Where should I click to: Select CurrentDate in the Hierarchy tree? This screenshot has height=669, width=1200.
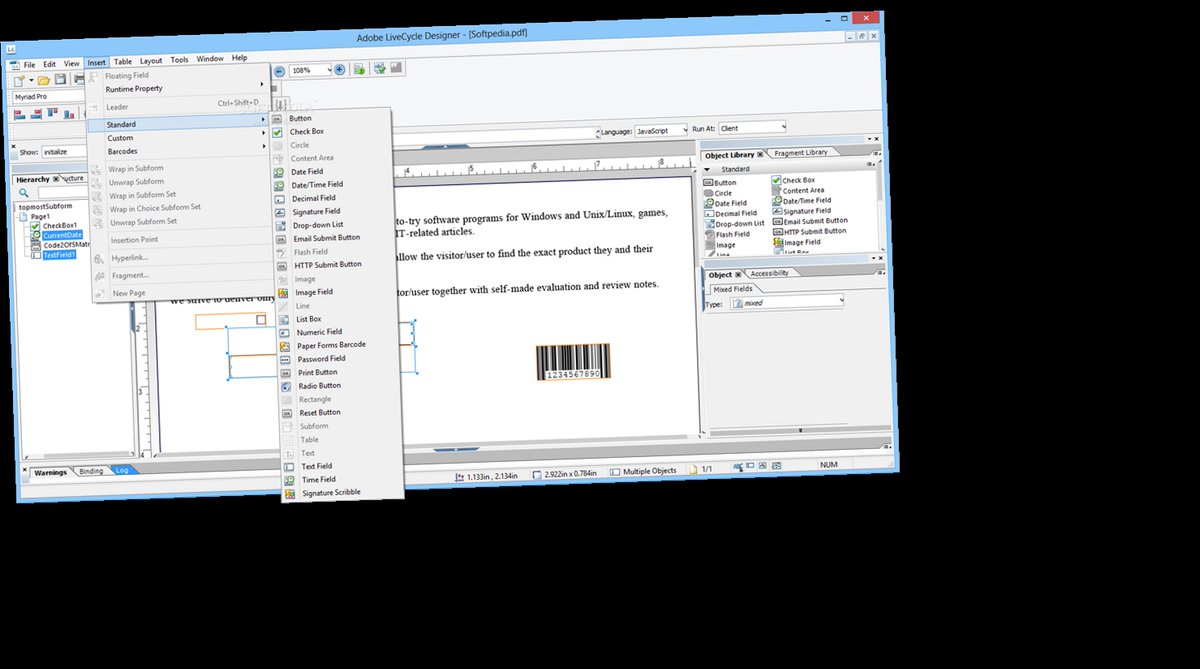pos(63,235)
